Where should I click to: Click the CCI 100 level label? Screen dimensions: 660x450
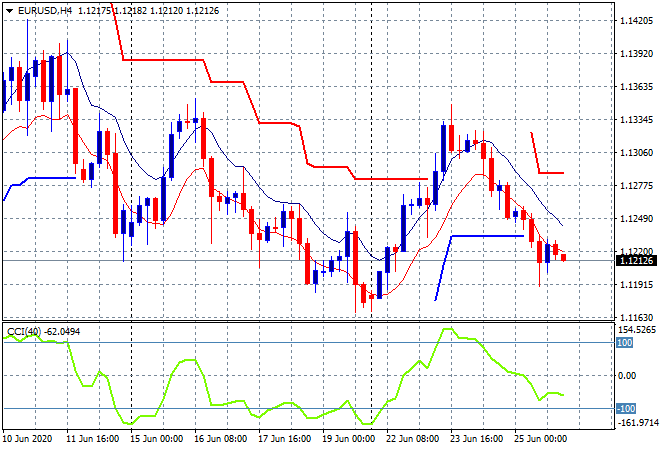[x=625, y=343]
